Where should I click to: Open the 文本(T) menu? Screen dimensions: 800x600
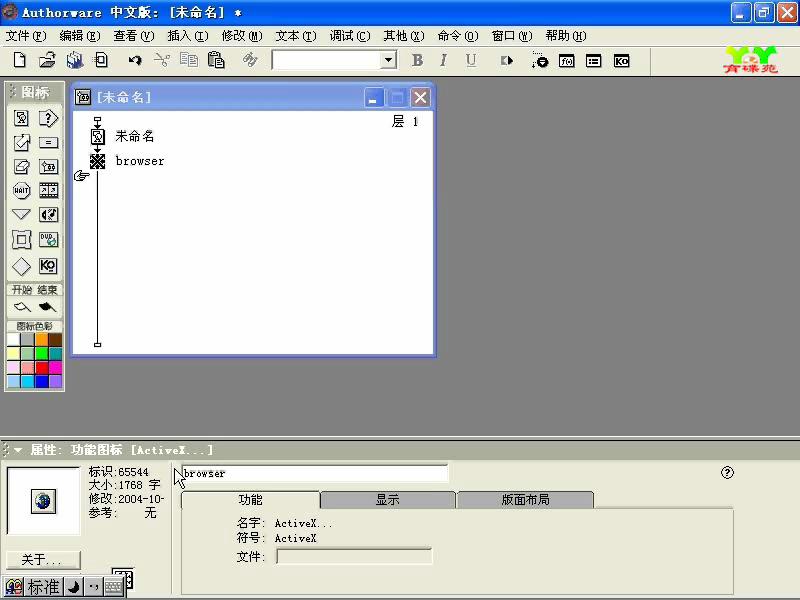(x=296, y=36)
